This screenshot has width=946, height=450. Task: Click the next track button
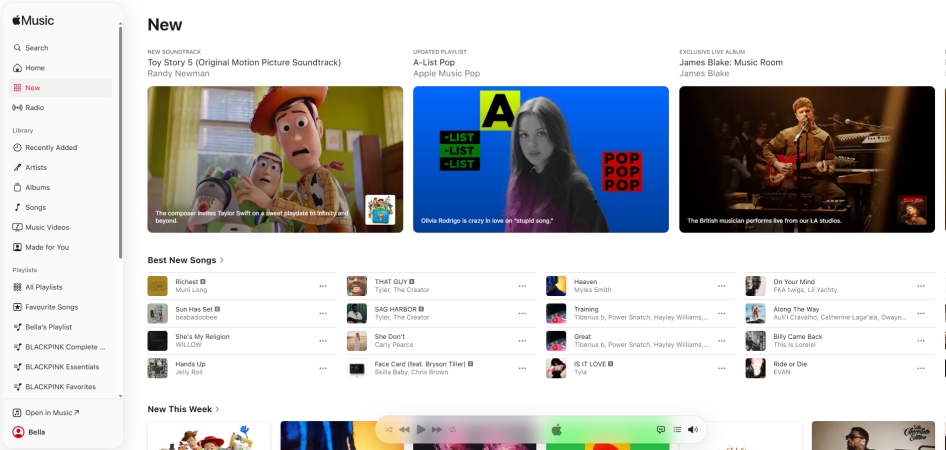(x=437, y=429)
